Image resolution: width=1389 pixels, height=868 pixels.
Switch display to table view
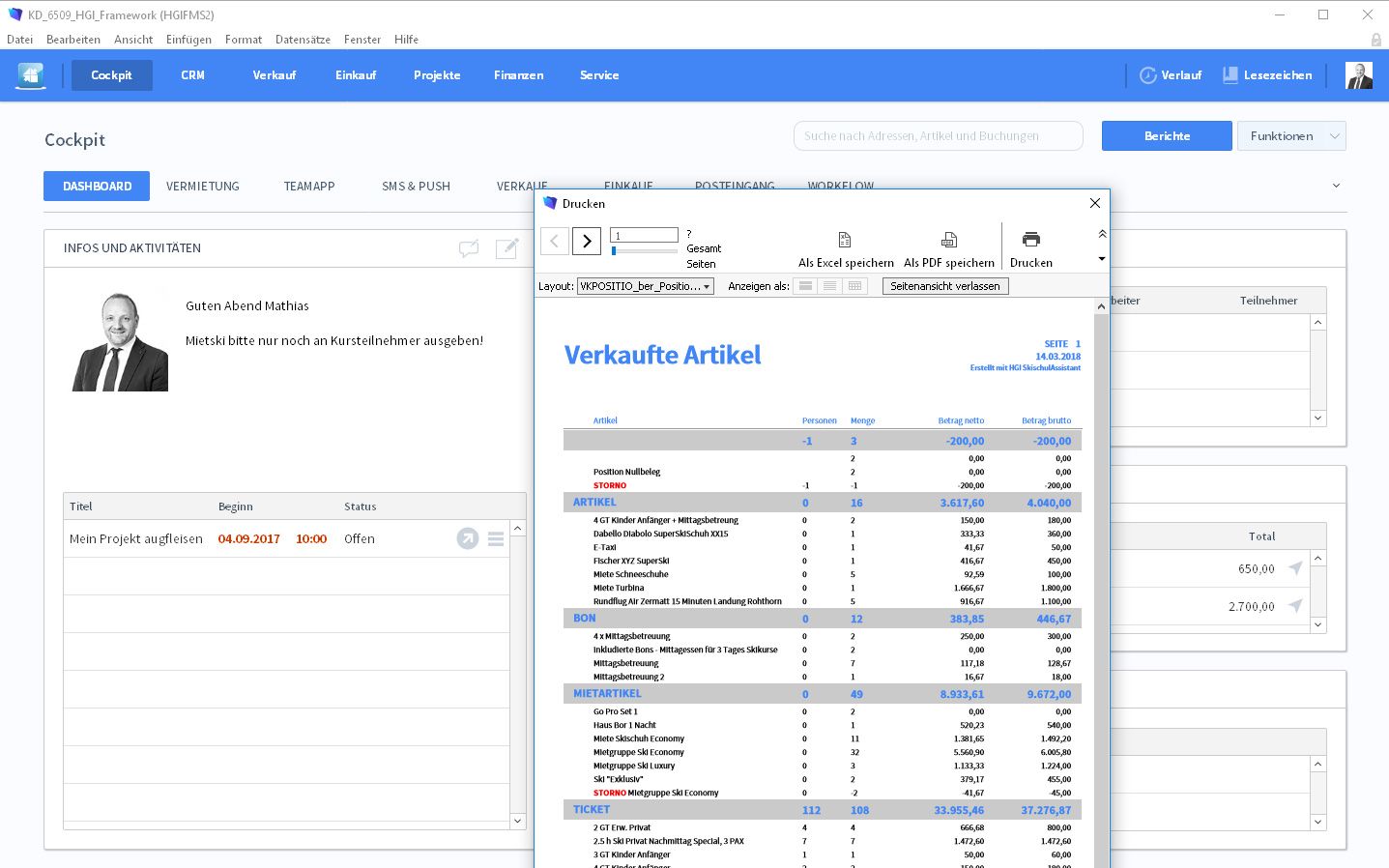click(x=854, y=286)
